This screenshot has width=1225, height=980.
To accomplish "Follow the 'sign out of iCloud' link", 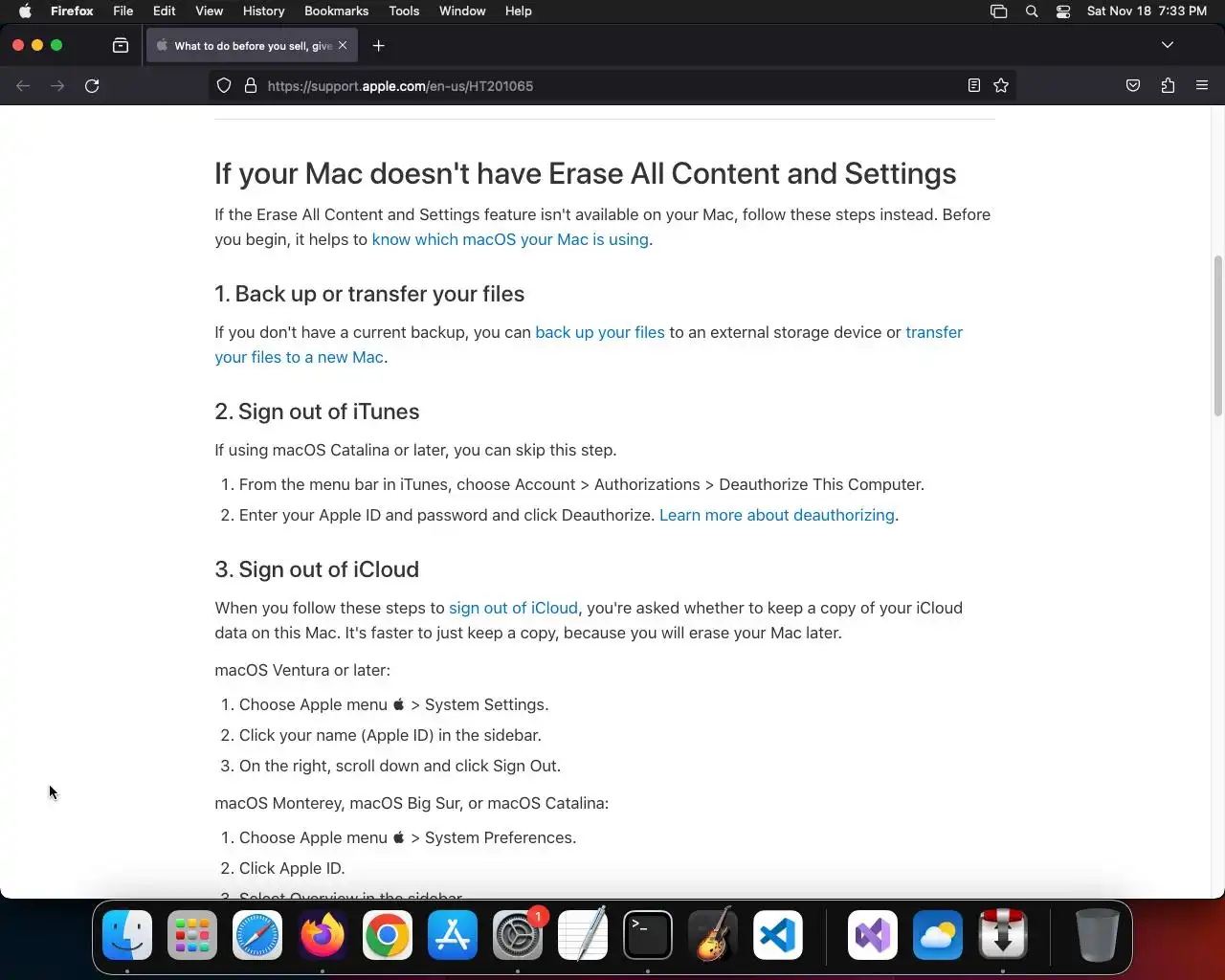I will (513, 608).
